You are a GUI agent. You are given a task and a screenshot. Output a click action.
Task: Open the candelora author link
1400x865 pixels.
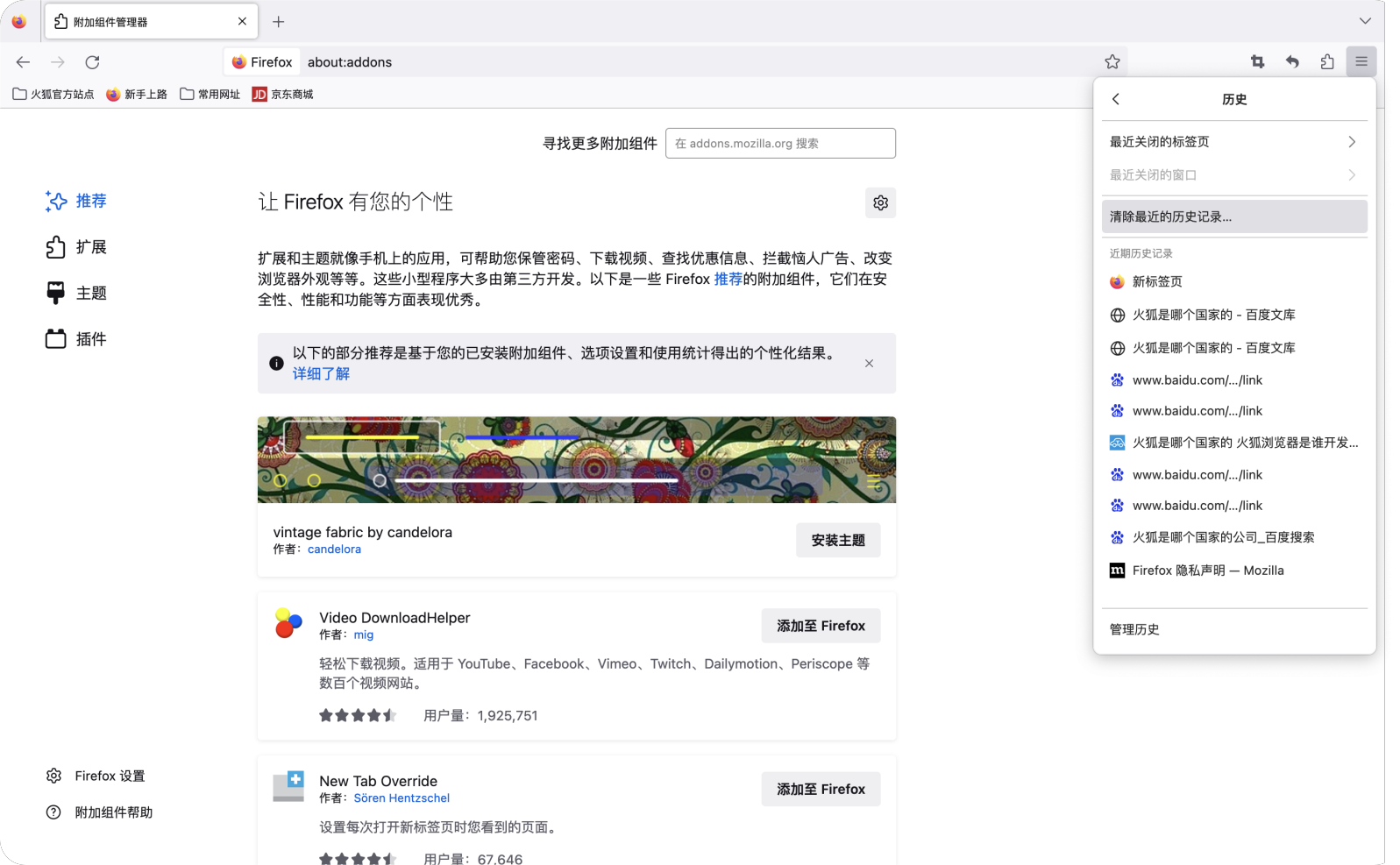[x=334, y=549]
